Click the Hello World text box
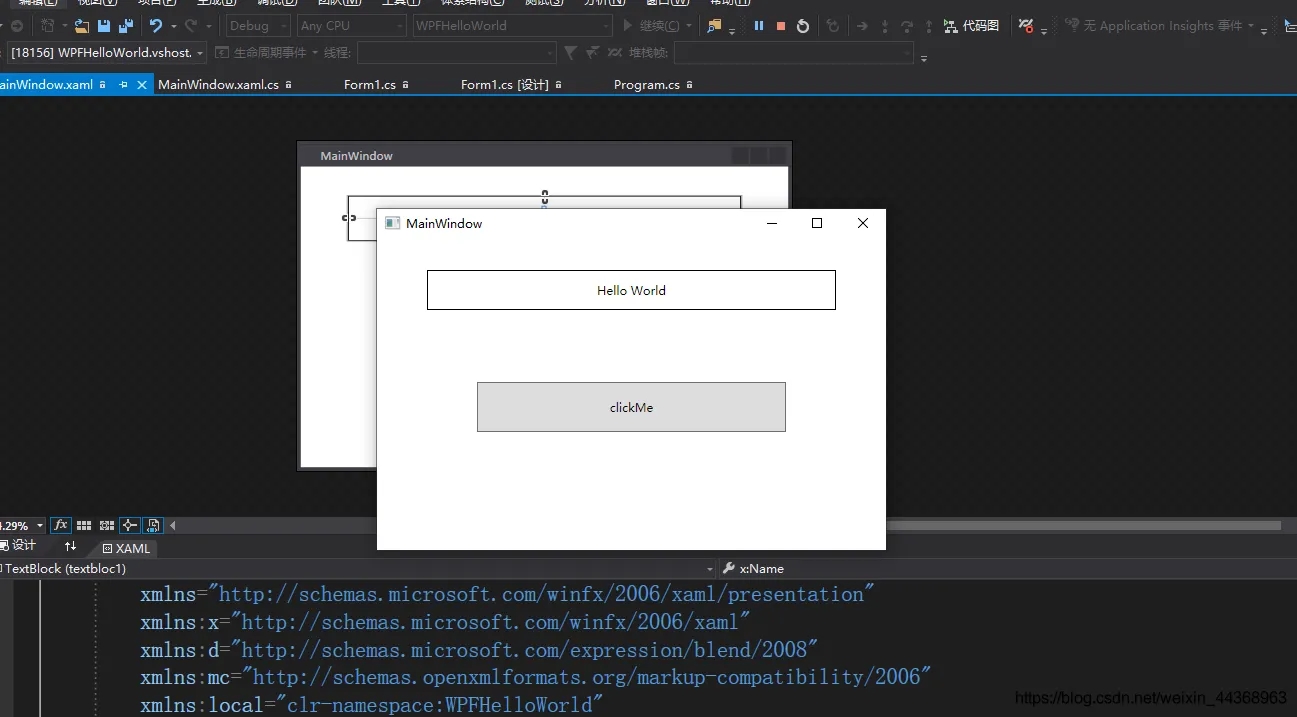This screenshot has width=1297, height=717. tap(631, 290)
